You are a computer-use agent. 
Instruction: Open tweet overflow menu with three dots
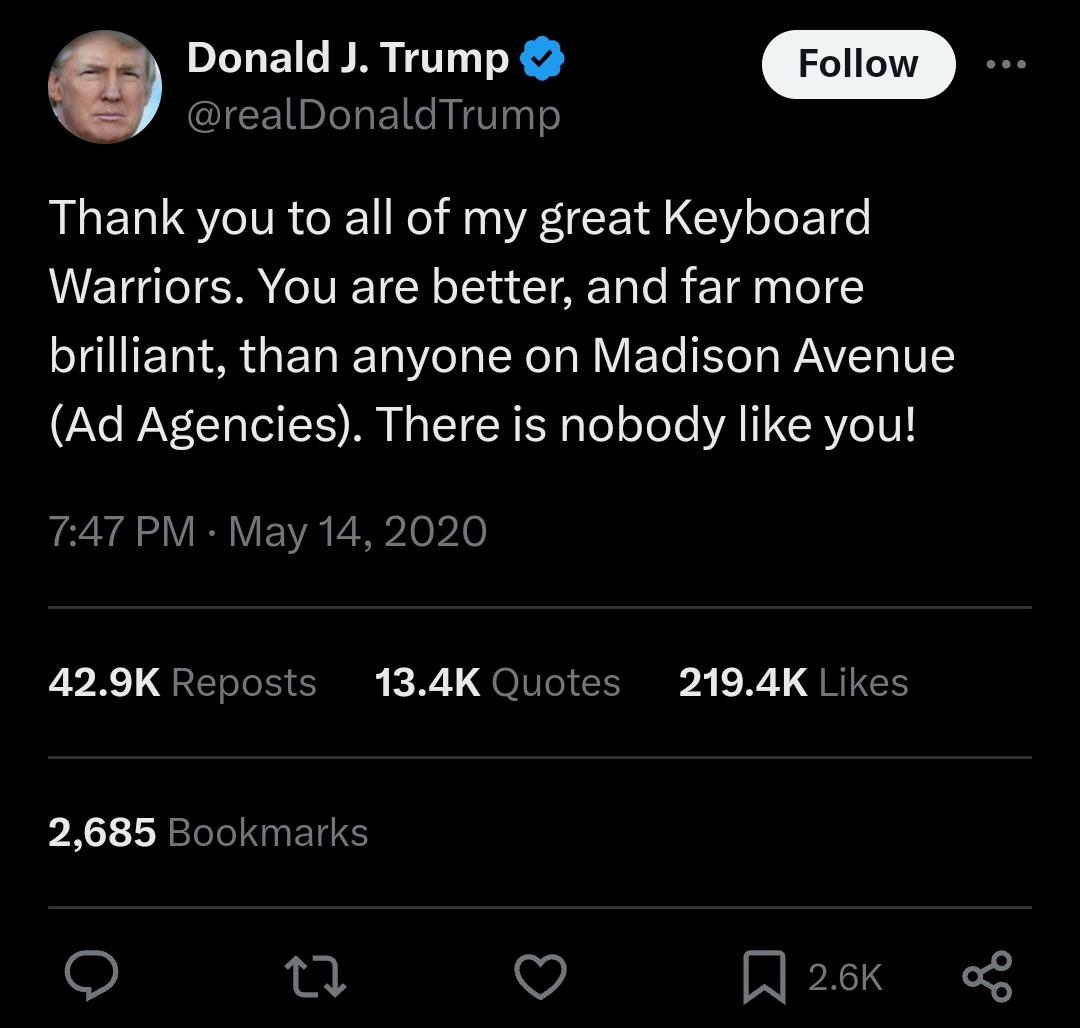tap(1006, 63)
